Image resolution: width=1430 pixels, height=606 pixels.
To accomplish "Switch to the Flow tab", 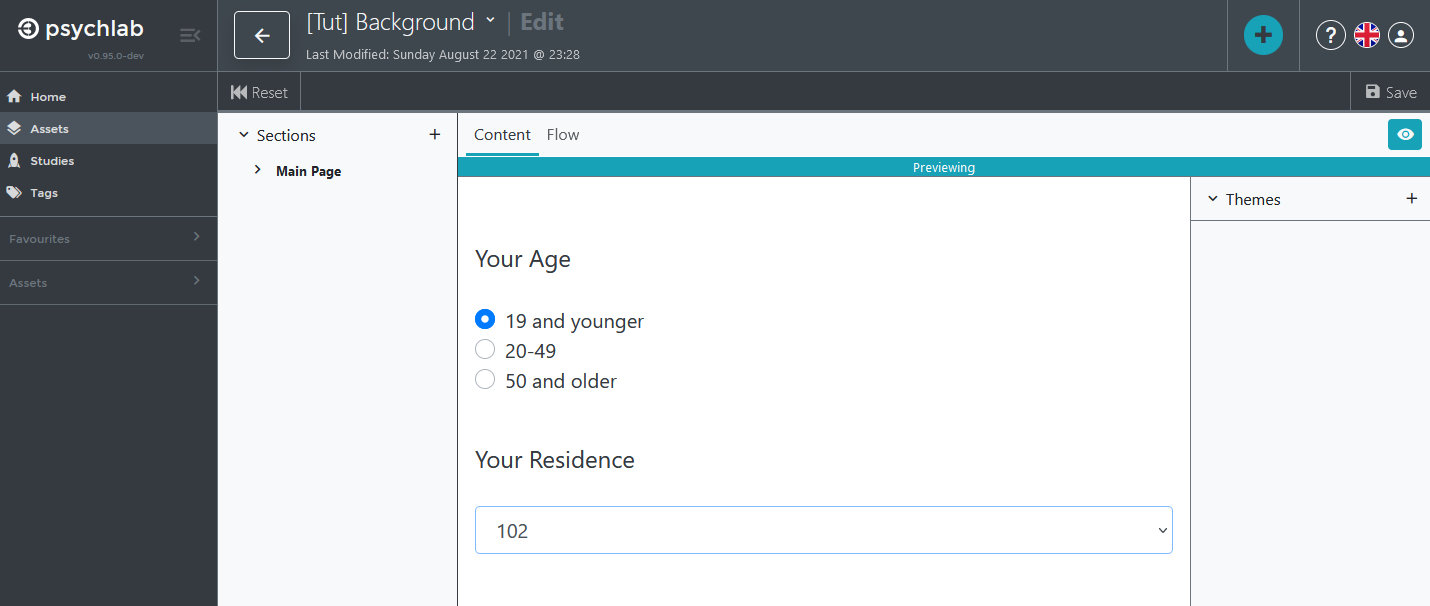I will point(563,135).
